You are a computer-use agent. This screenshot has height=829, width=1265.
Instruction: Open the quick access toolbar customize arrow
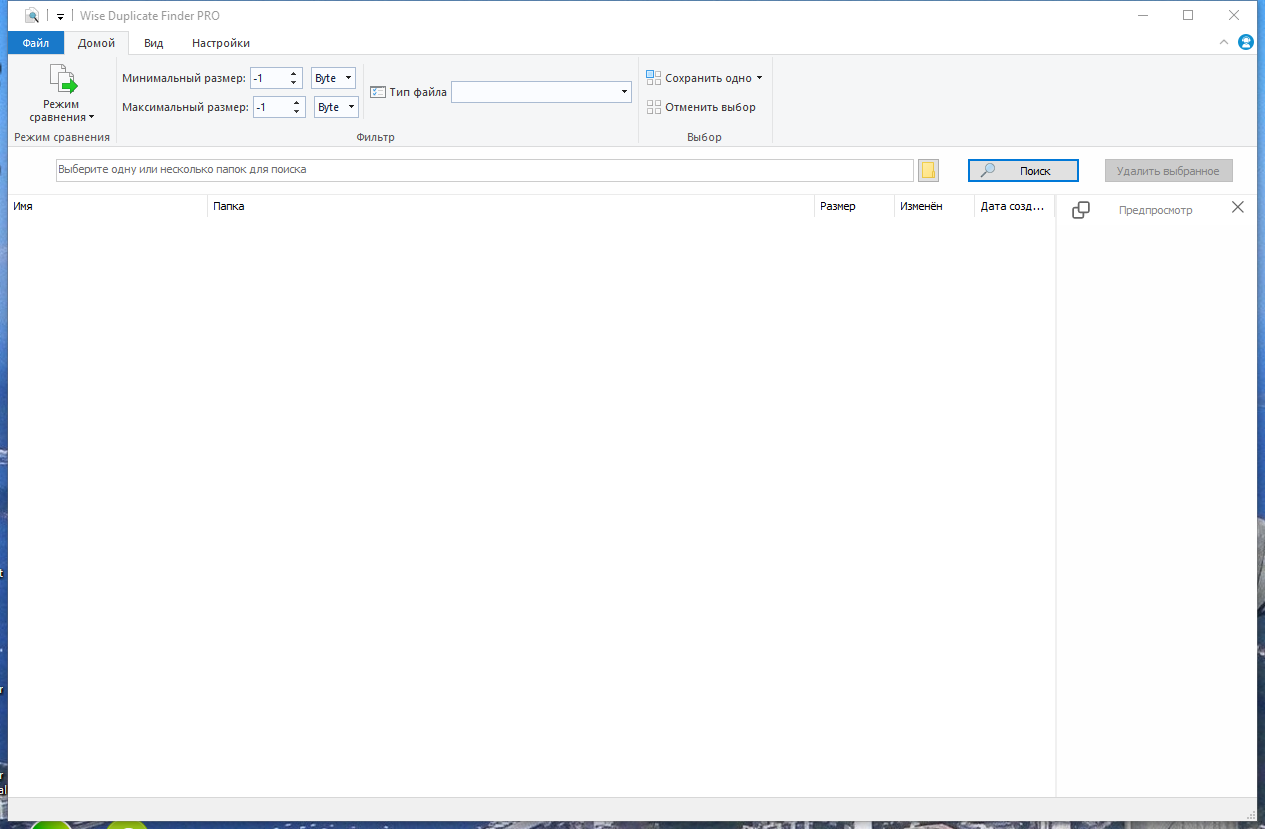click(60, 16)
